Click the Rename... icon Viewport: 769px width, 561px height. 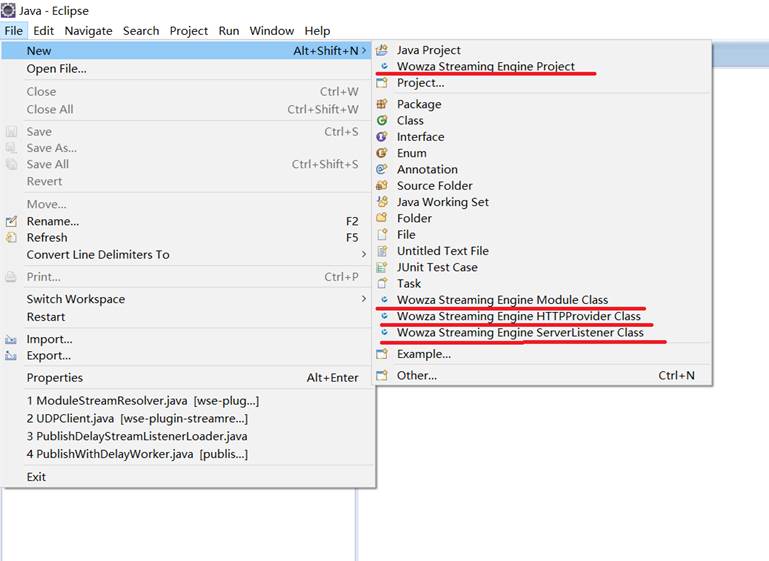point(11,221)
